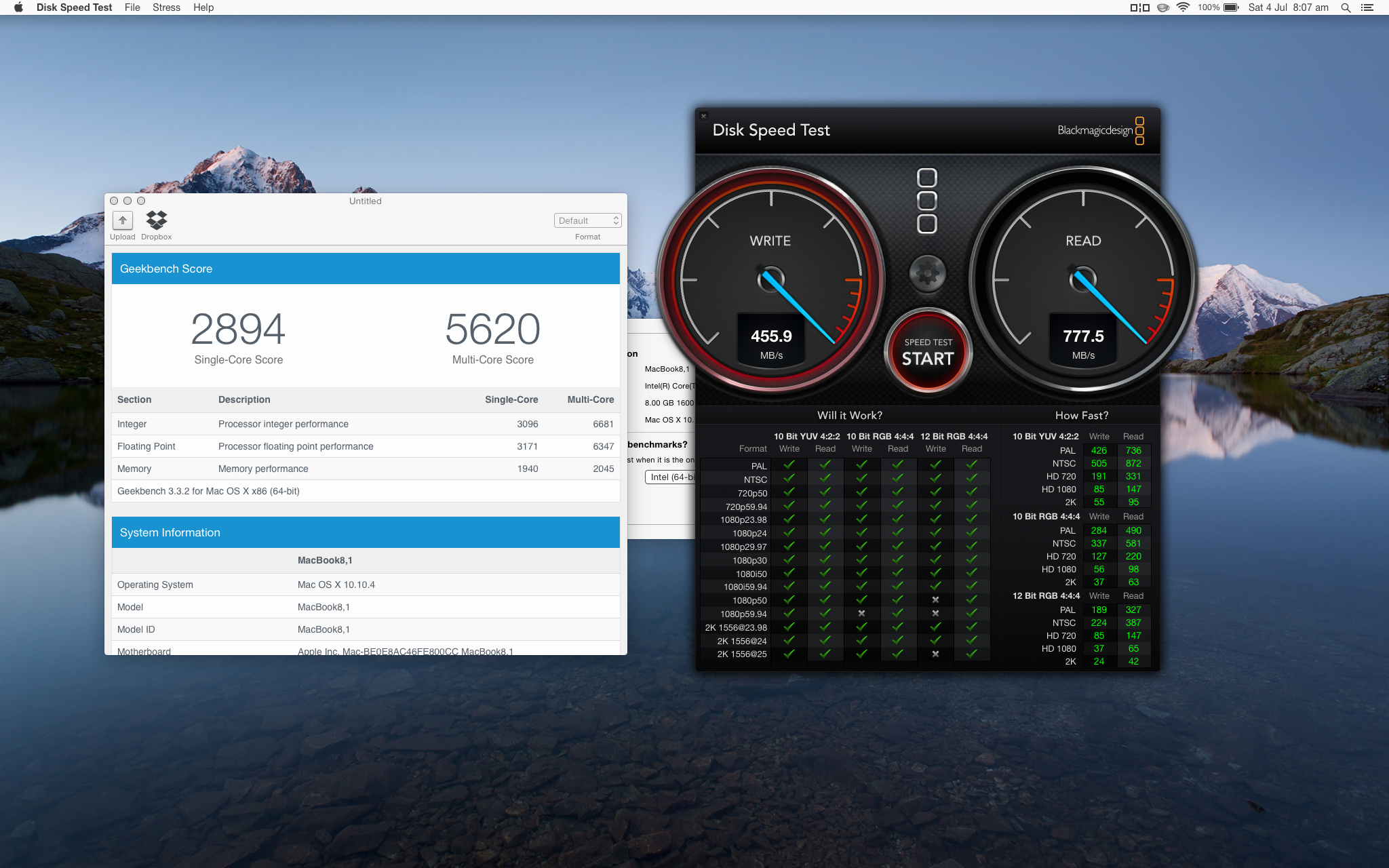
Task: Open Notification Center list icon
Action: (1367, 7)
